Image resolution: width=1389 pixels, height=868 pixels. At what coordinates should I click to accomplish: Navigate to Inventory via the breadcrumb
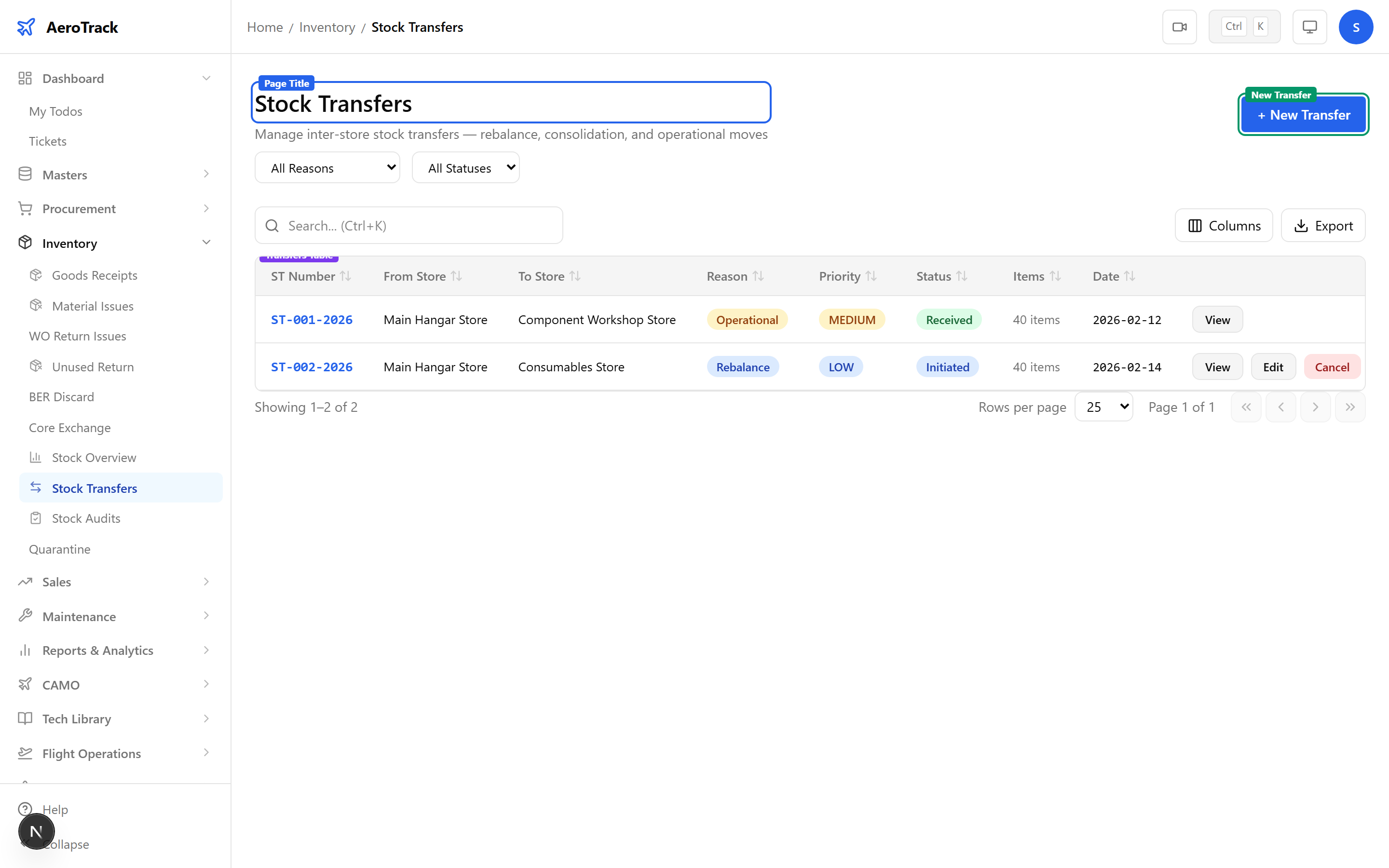tap(327, 27)
